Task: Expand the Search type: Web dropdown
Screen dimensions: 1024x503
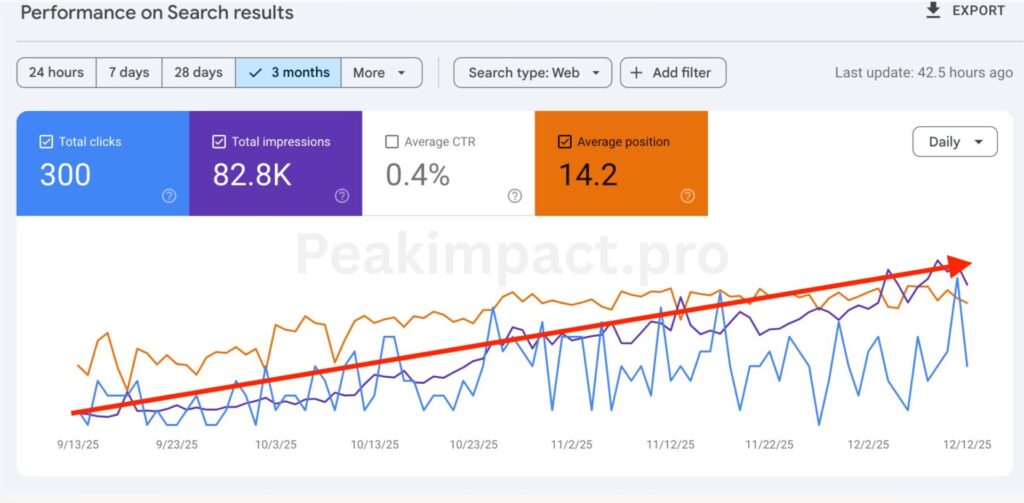Action: (532, 73)
